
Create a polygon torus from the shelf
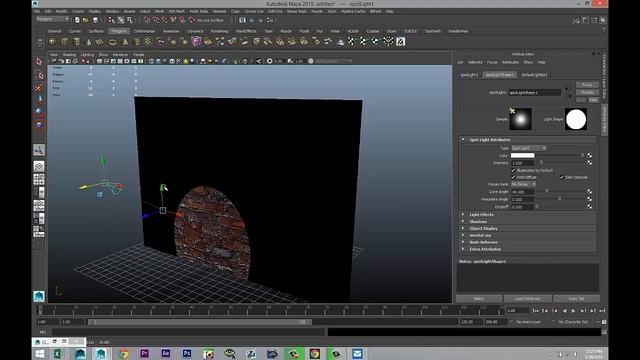point(112,42)
